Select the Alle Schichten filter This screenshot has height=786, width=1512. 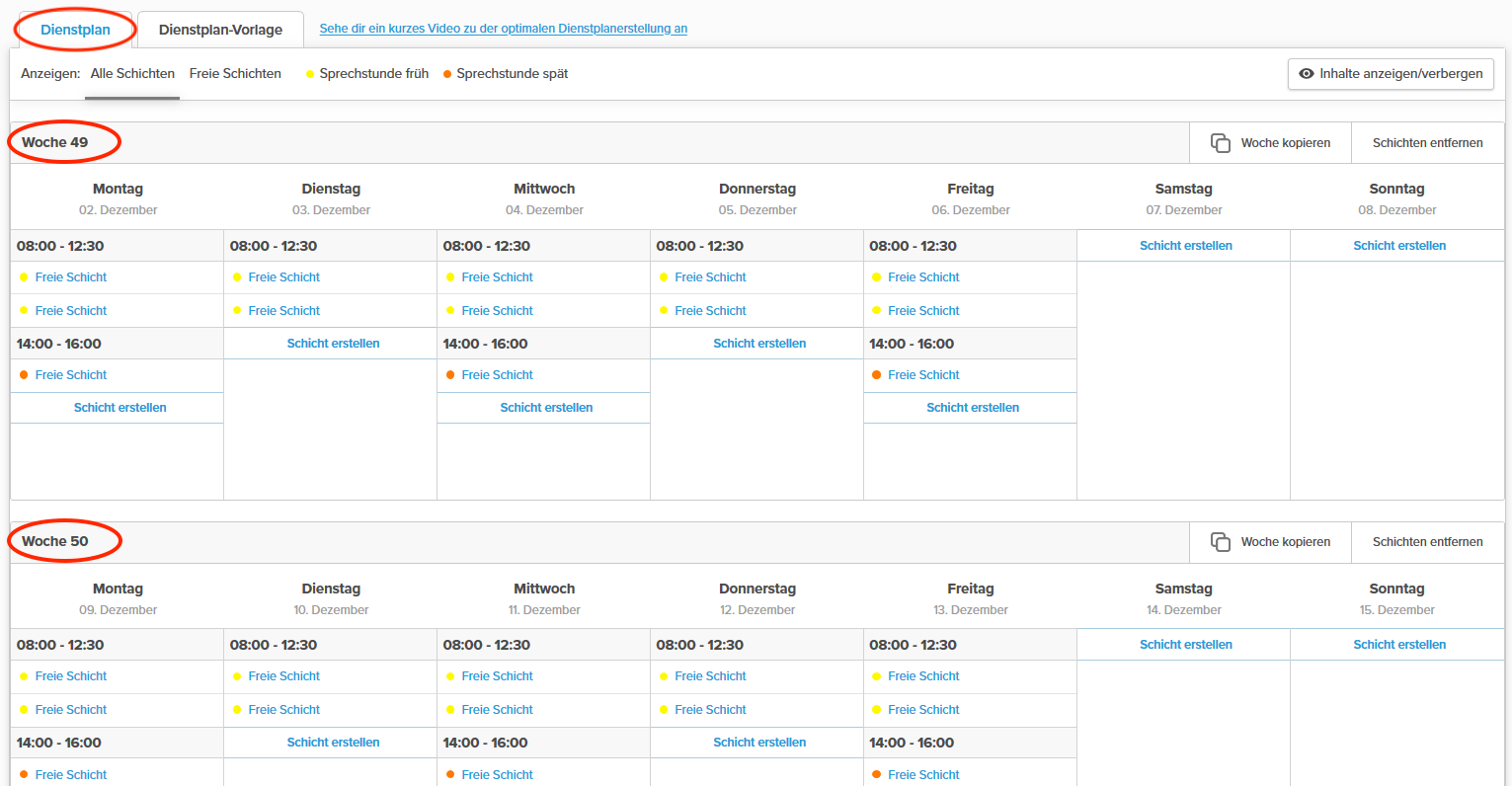tap(132, 74)
